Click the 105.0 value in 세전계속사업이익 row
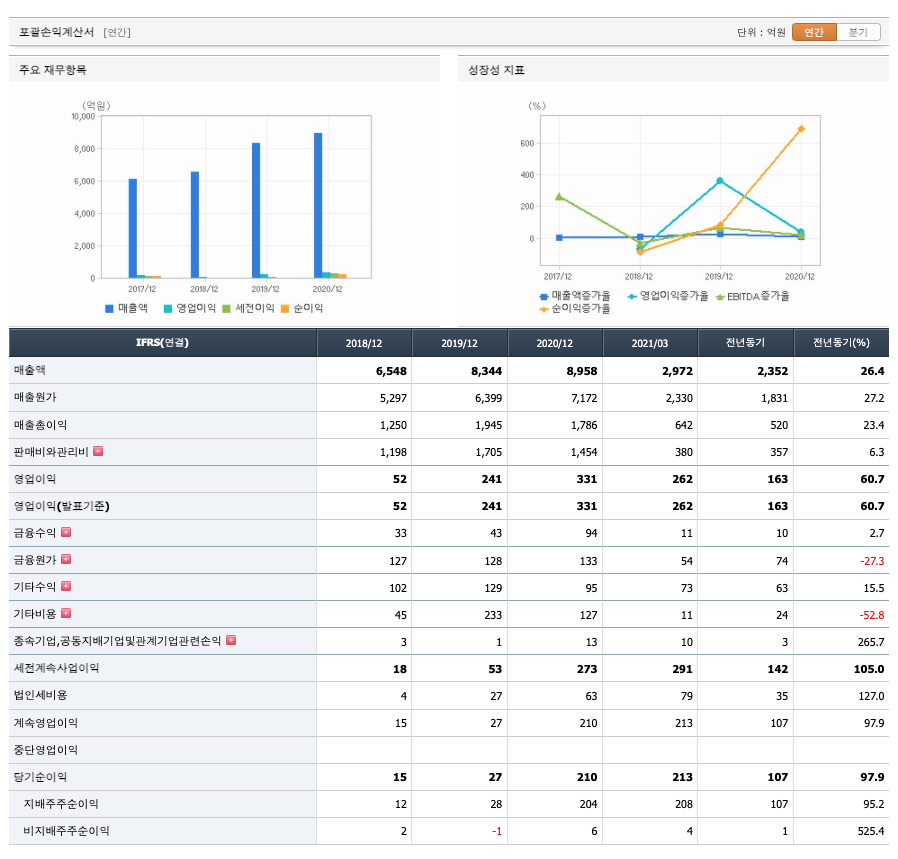 pyautogui.click(x=869, y=669)
